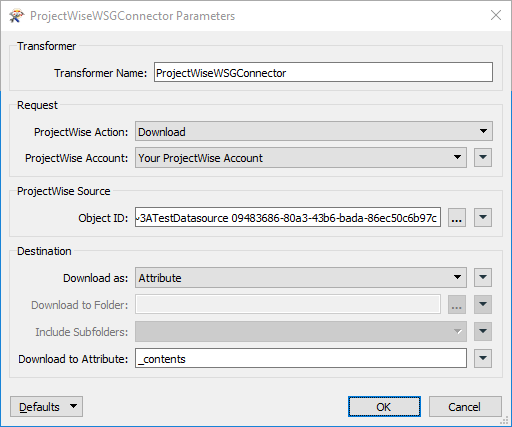Image resolution: width=512 pixels, height=427 pixels.
Task: Expand the Download as Attribute dropdown
Action: tap(301, 278)
